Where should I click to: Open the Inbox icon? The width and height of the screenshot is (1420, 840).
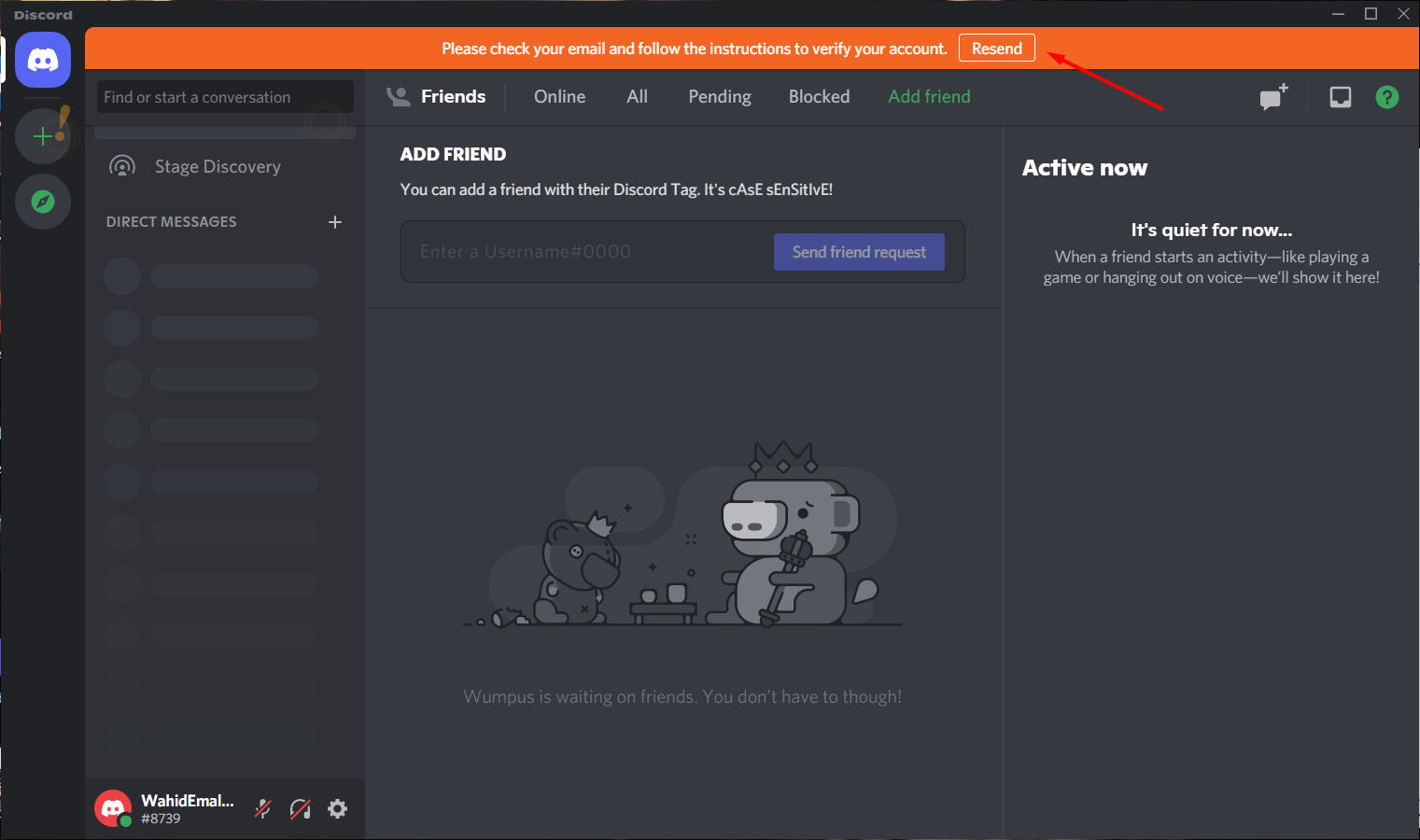point(1341,96)
